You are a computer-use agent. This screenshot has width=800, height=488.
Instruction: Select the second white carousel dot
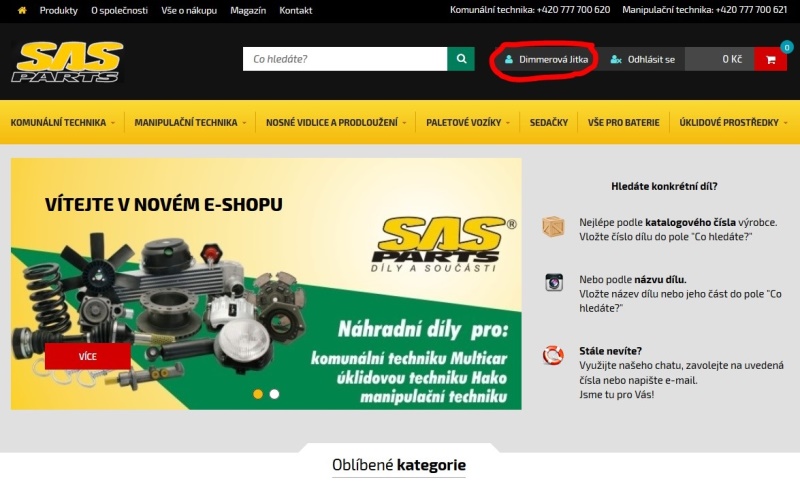pyautogui.click(x=274, y=394)
